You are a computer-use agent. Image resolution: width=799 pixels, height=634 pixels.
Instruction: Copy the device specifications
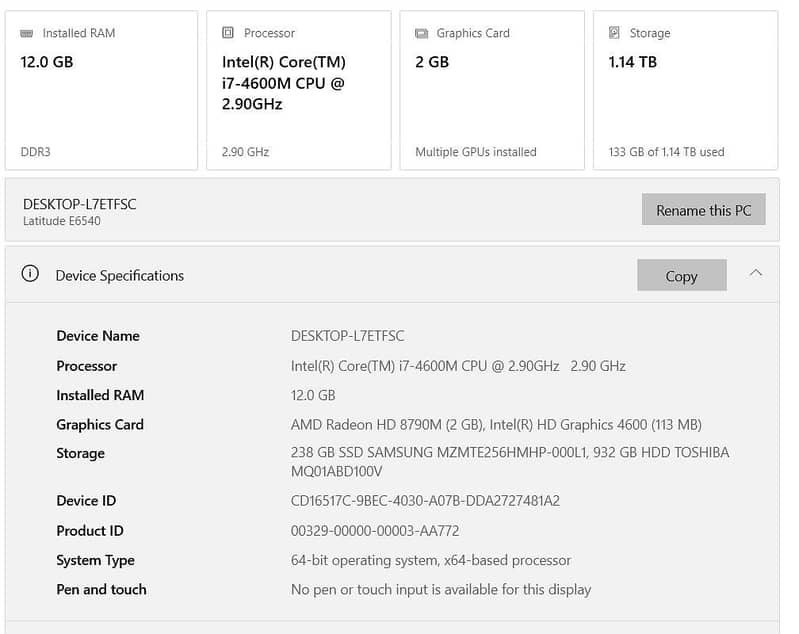682,276
